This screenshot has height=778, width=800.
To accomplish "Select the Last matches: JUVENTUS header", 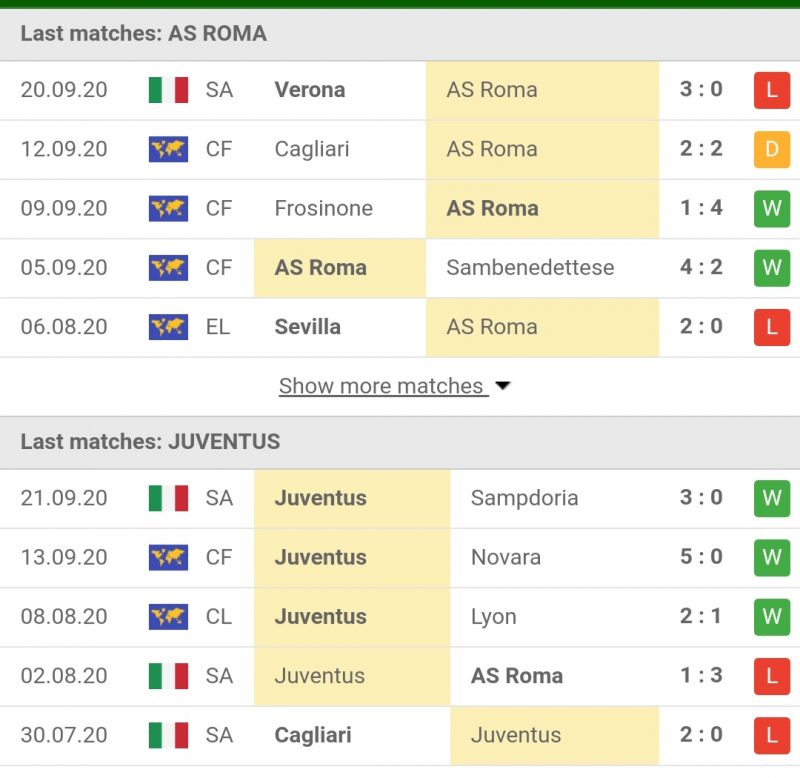I will coord(150,441).
